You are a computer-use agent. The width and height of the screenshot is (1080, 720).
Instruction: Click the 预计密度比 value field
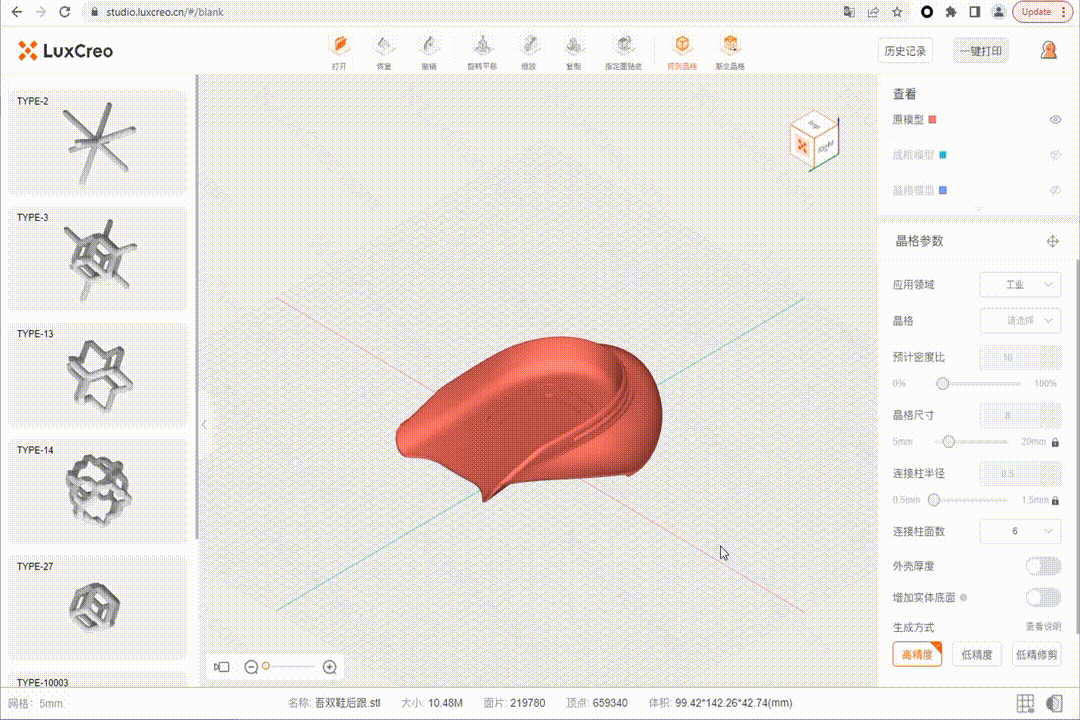tap(1020, 357)
